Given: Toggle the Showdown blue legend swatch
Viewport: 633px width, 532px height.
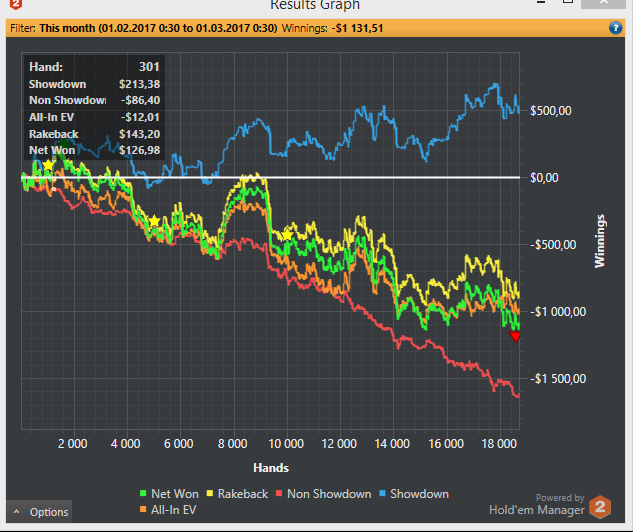Looking at the screenshot, I should tap(382, 493).
